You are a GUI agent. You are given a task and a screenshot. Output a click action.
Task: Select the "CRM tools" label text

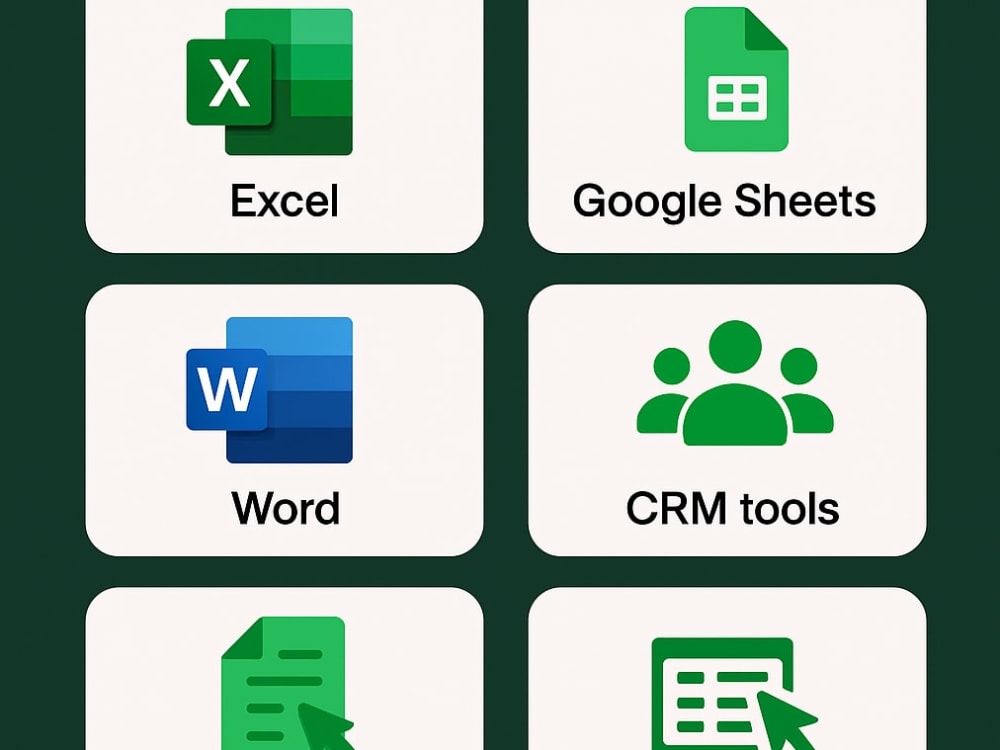tap(732, 508)
